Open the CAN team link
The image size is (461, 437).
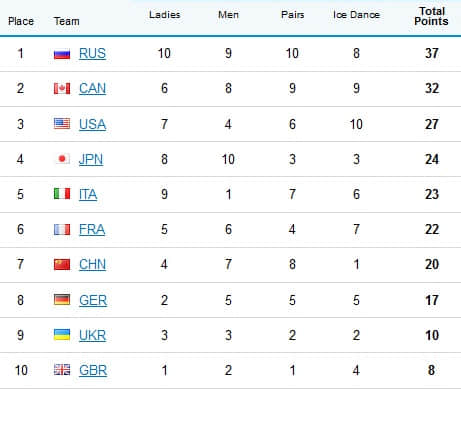click(x=92, y=89)
